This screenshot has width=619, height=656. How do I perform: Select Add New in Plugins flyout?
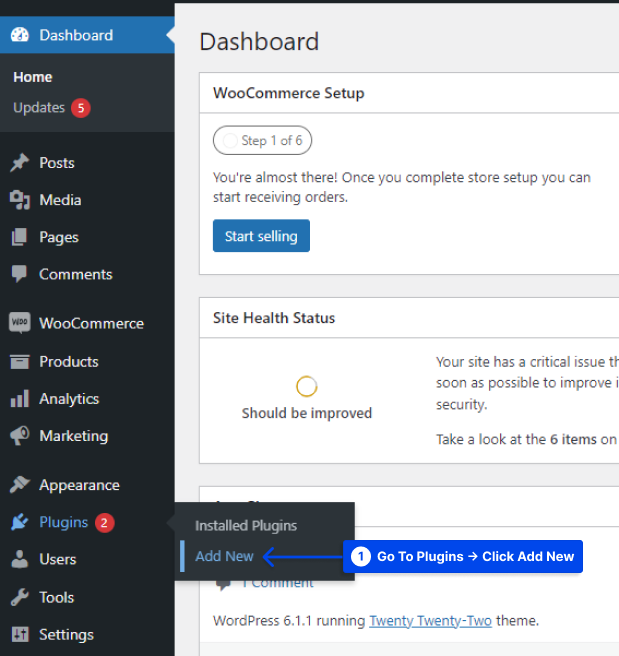(x=225, y=556)
